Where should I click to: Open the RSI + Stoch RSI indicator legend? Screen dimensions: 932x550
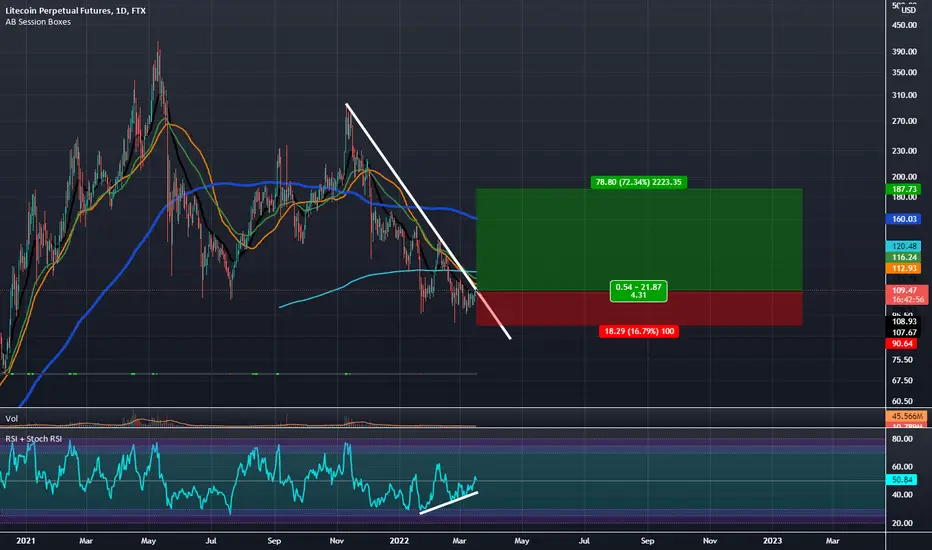34,439
